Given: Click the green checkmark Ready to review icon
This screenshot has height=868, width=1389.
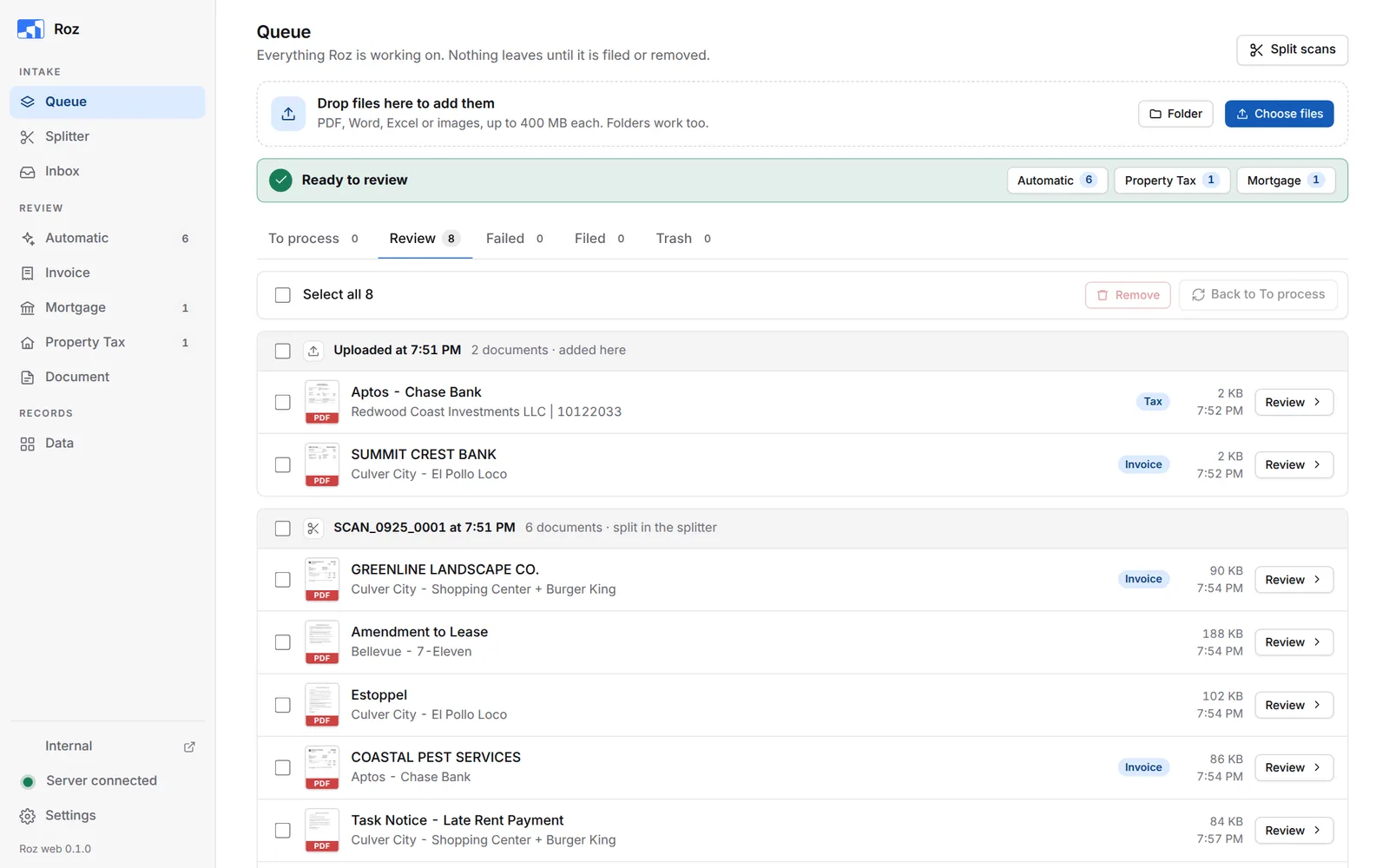Looking at the screenshot, I should (280, 181).
